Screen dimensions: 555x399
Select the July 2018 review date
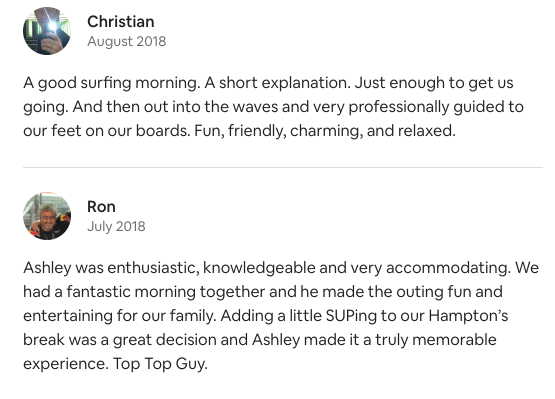[116, 226]
